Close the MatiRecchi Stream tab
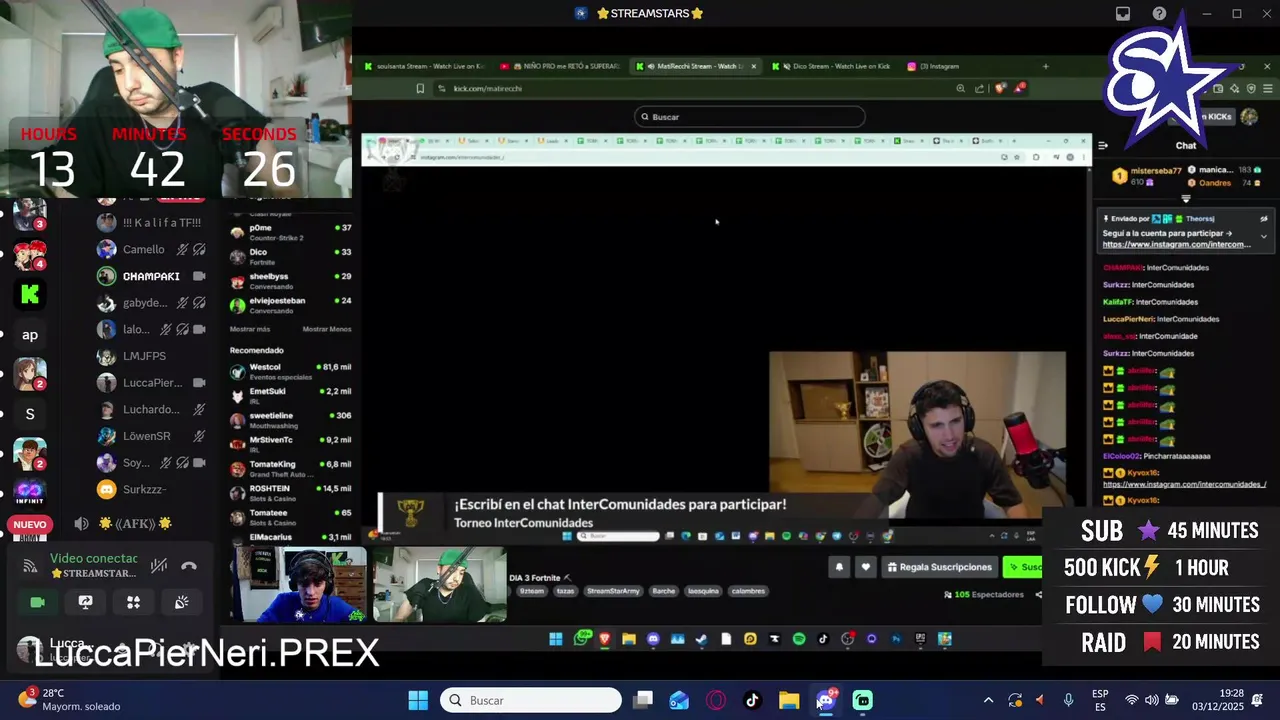This screenshot has height=720, width=1280. 753,66
